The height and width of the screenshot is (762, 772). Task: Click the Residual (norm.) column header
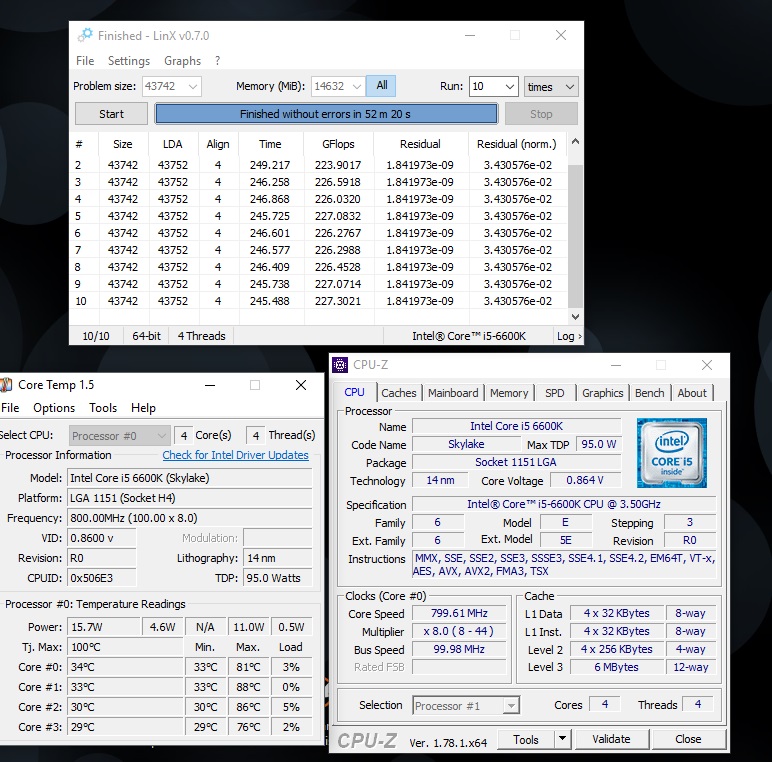click(x=516, y=144)
